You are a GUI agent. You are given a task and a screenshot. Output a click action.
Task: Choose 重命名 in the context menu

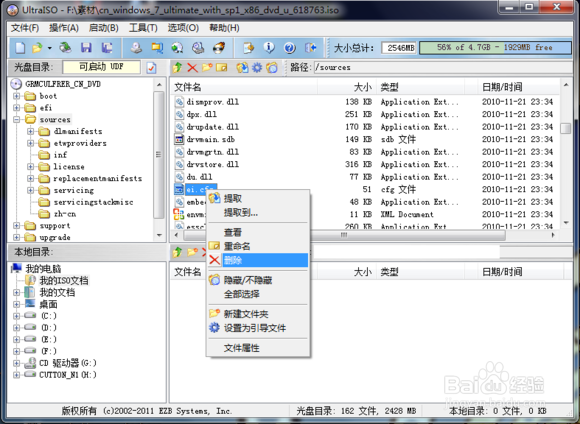(258, 246)
